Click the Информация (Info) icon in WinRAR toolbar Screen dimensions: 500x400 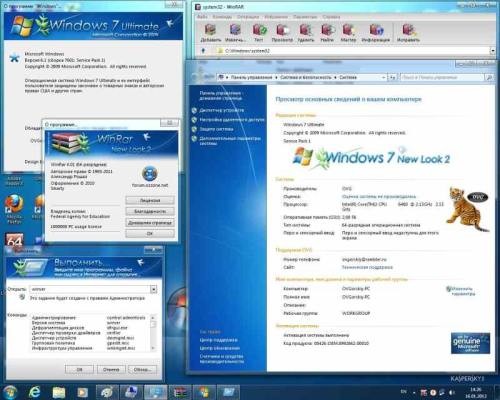pos(376,33)
